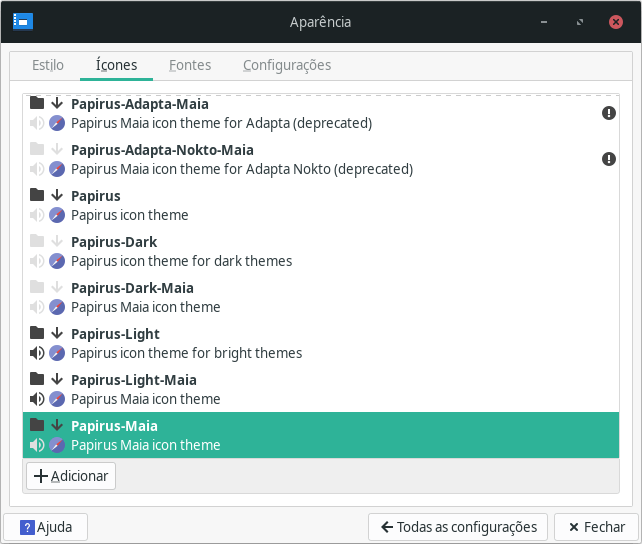Go back to Todas as configurações
The width and height of the screenshot is (642, 544).
pos(458,527)
